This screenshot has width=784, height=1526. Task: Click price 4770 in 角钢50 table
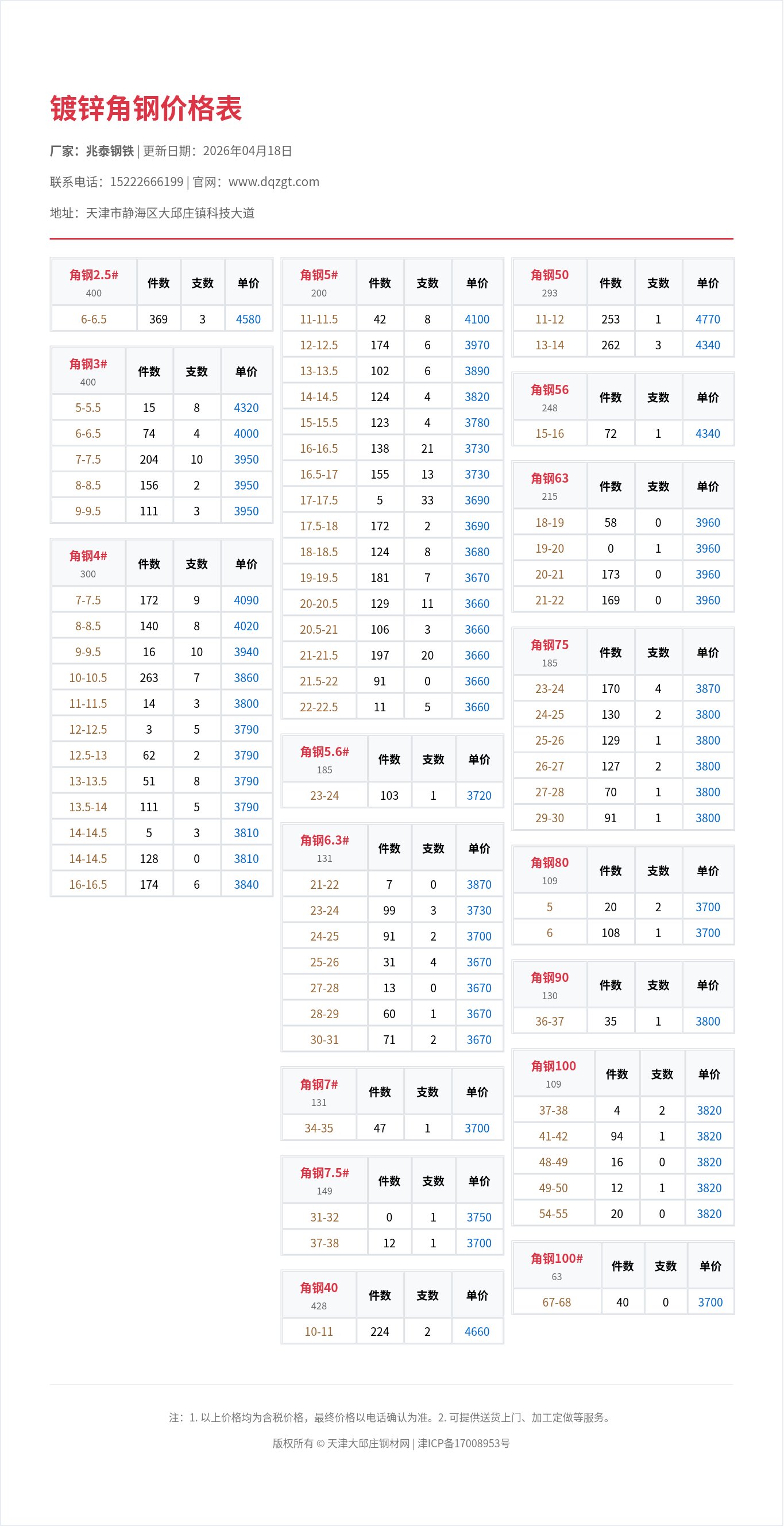[x=708, y=319]
